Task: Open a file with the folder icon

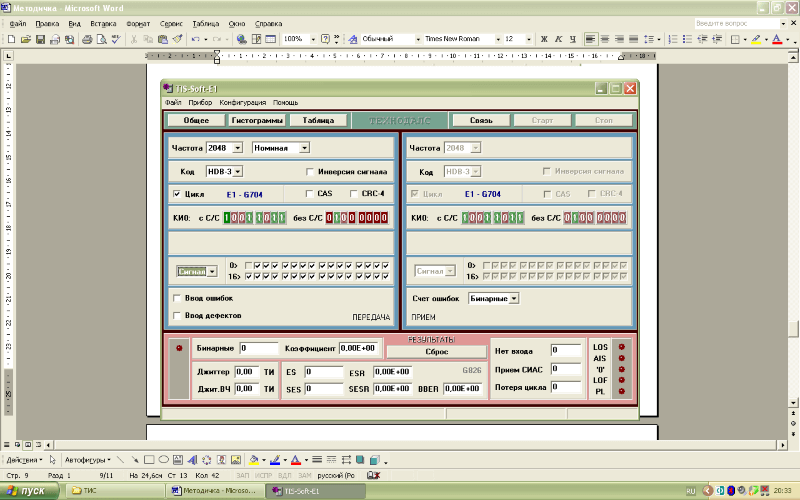Action: point(26,39)
